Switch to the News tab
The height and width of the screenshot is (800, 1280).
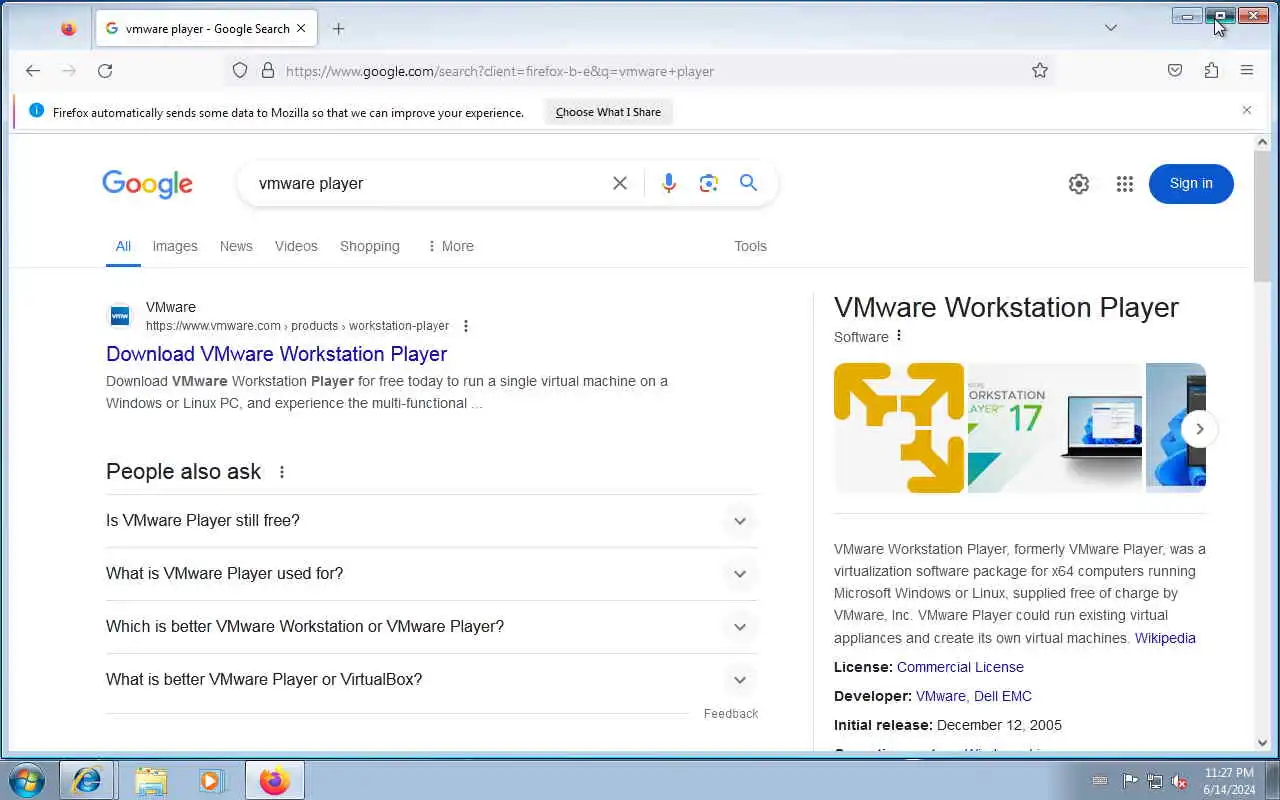pos(236,246)
